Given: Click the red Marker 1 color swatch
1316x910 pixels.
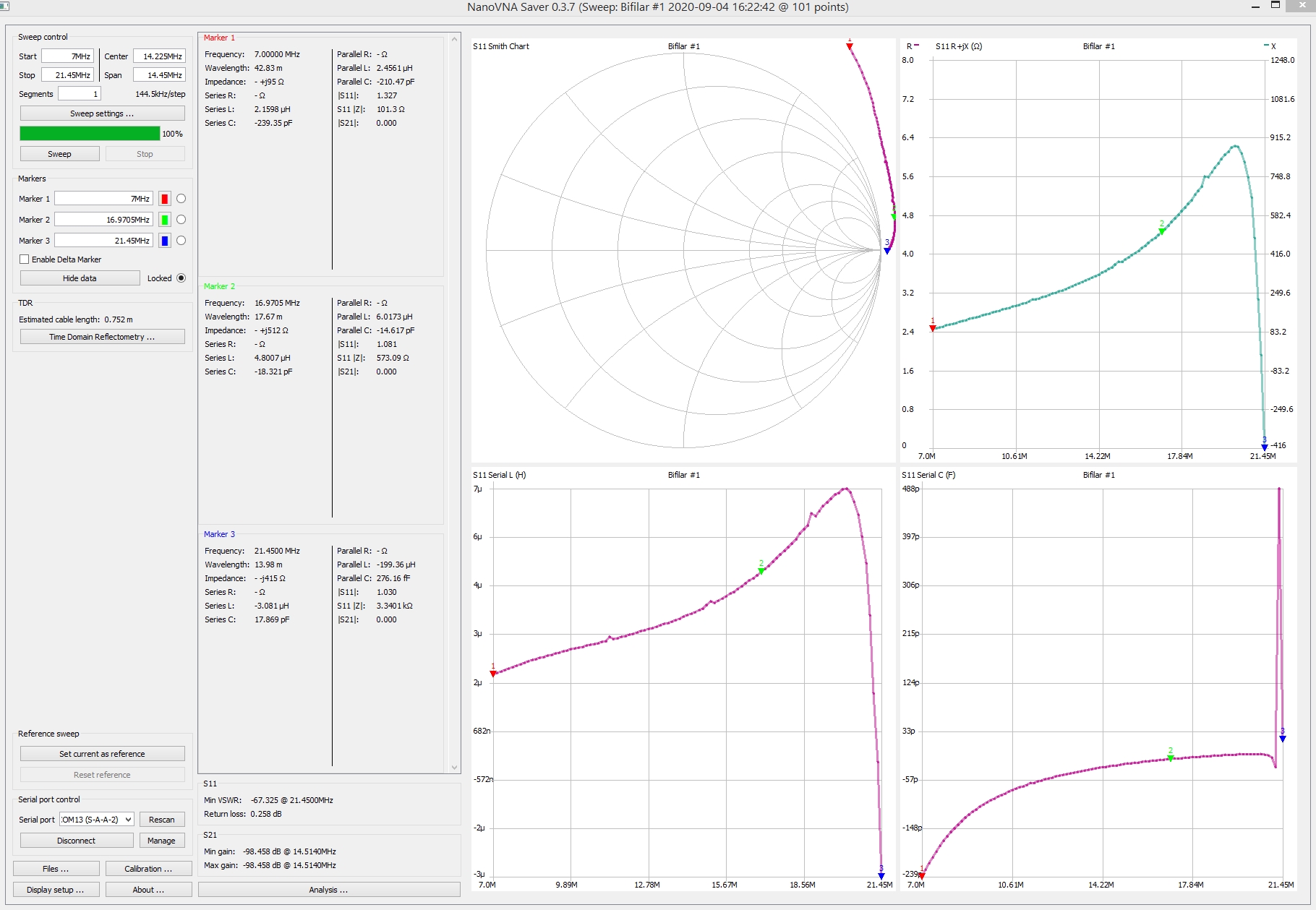Looking at the screenshot, I should pyautogui.click(x=165, y=199).
